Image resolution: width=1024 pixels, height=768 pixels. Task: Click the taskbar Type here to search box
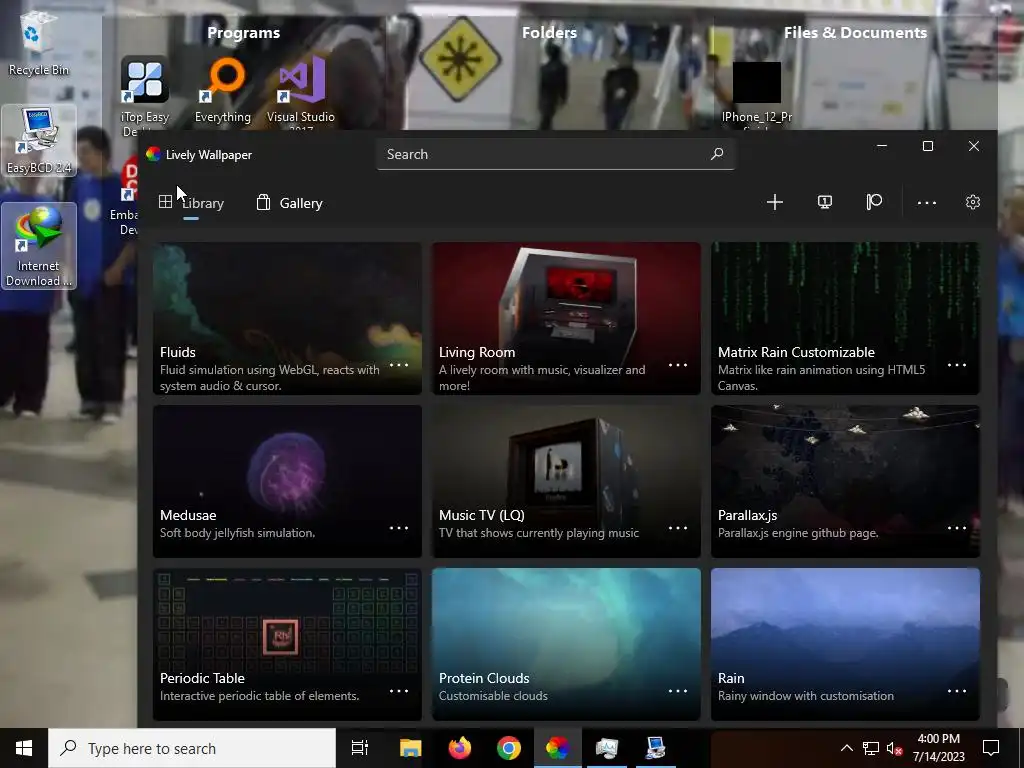(192, 748)
